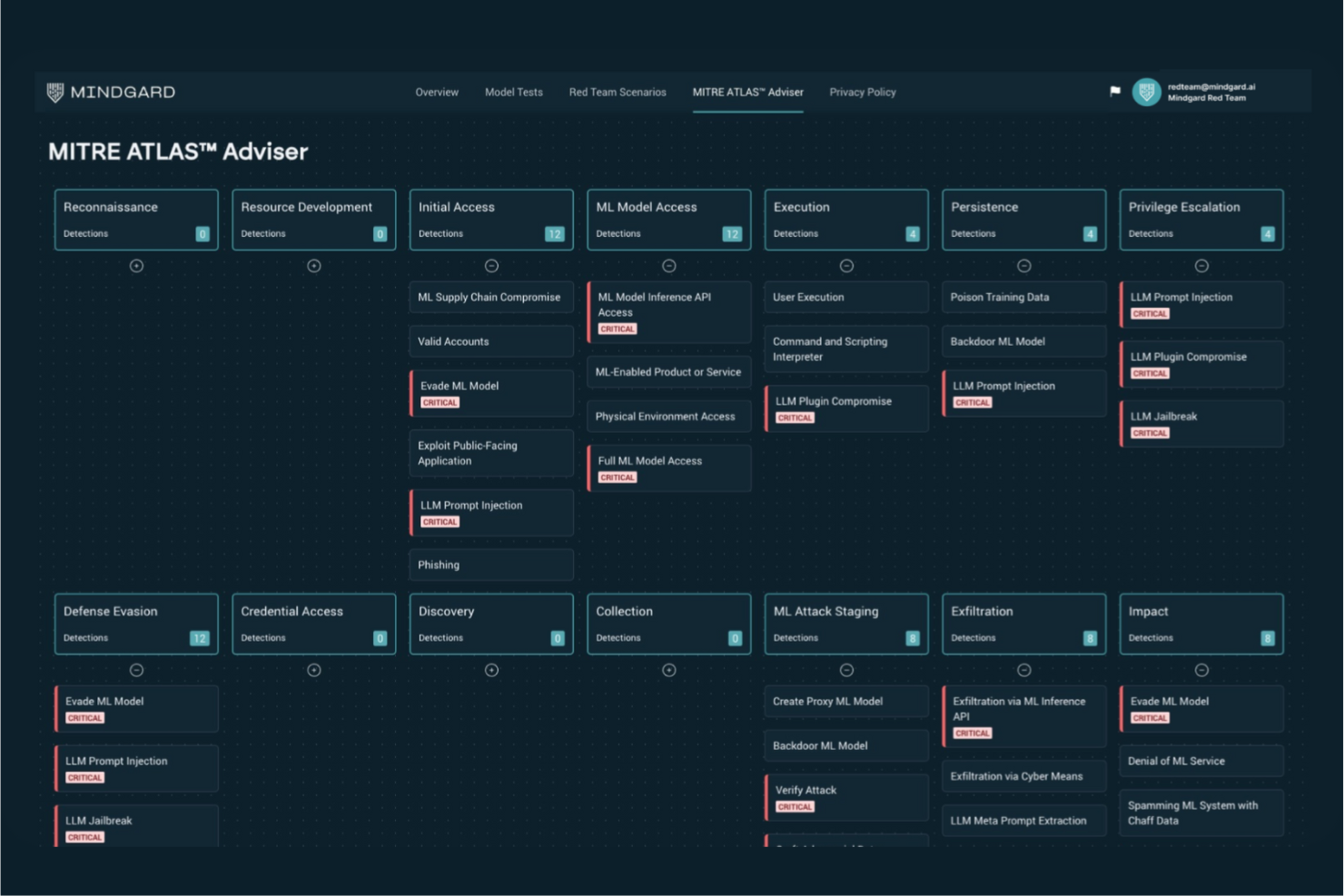The height and width of the screenshot is (896, 1344).
Task: Click the Exfiltration detections count badge
Action: pos(1090,638)
